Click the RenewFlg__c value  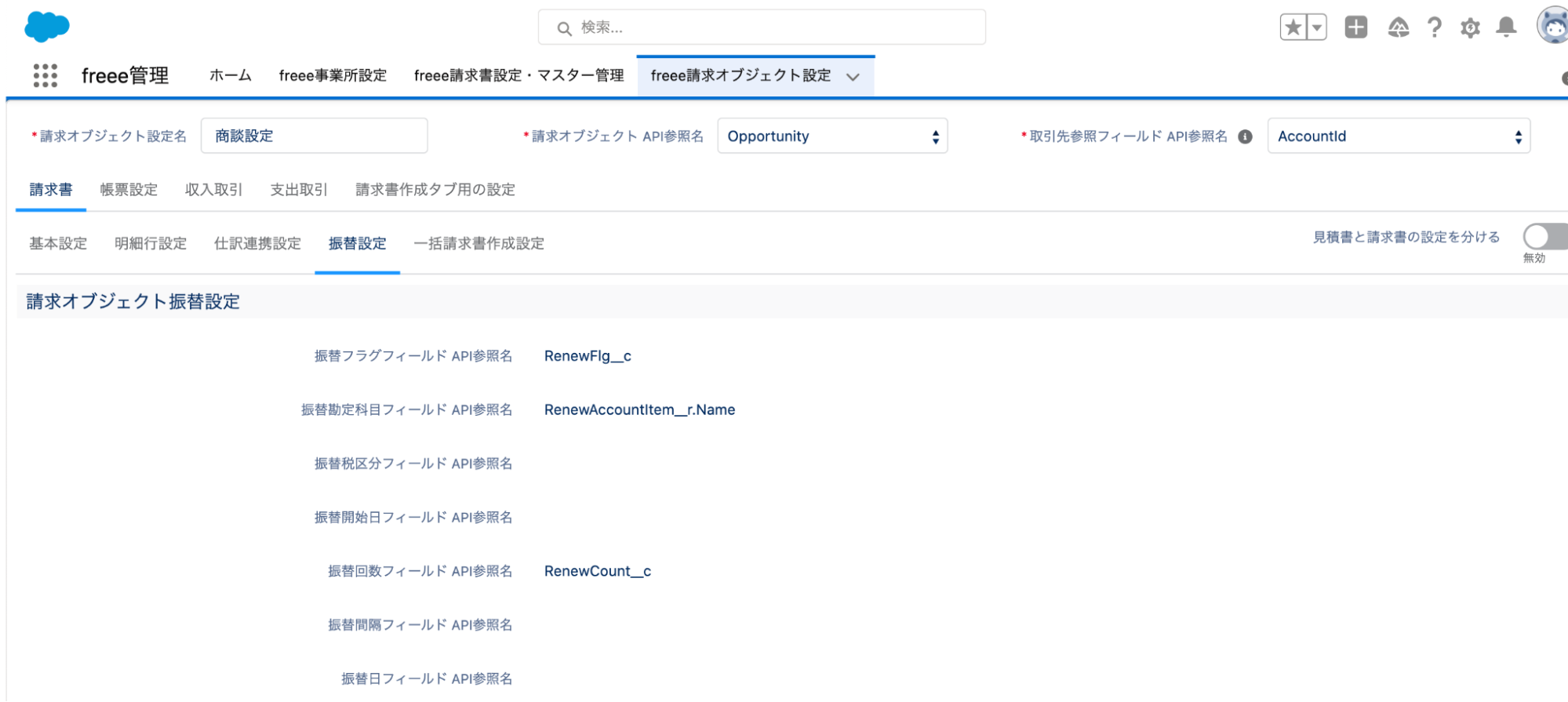(588, 355)
